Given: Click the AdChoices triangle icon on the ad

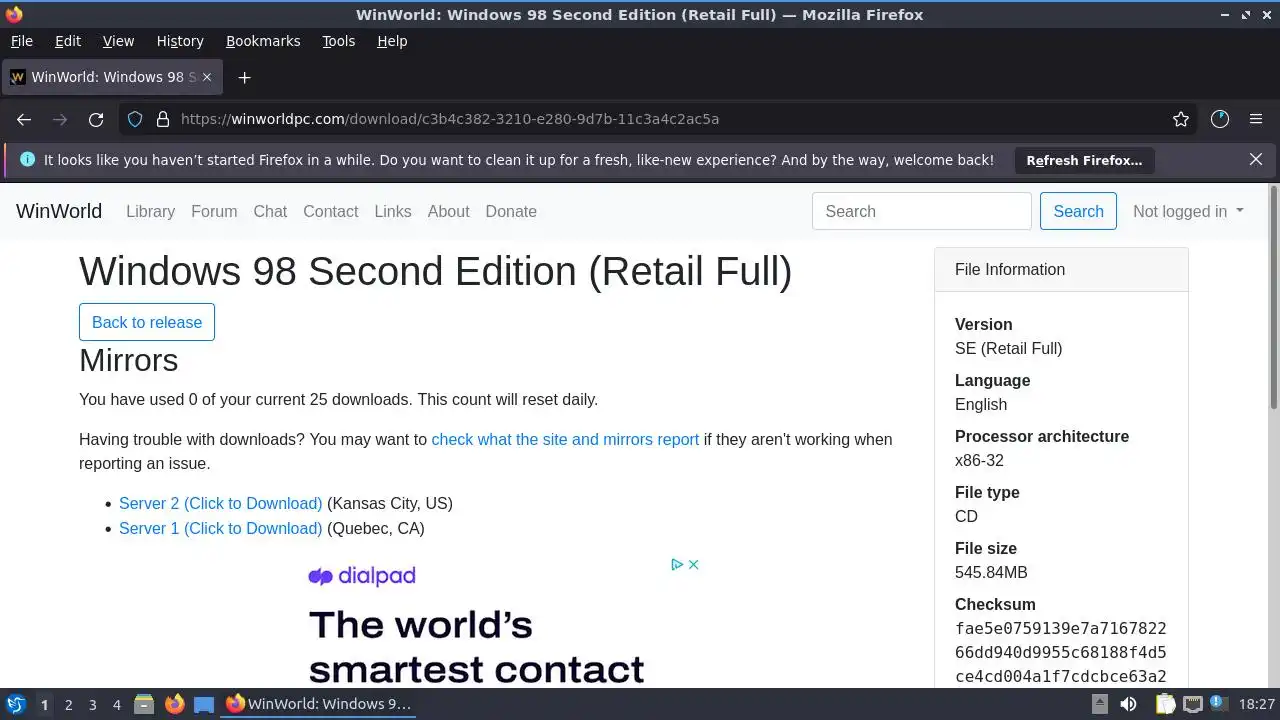Looking at the screenshot, I should 677,564.
